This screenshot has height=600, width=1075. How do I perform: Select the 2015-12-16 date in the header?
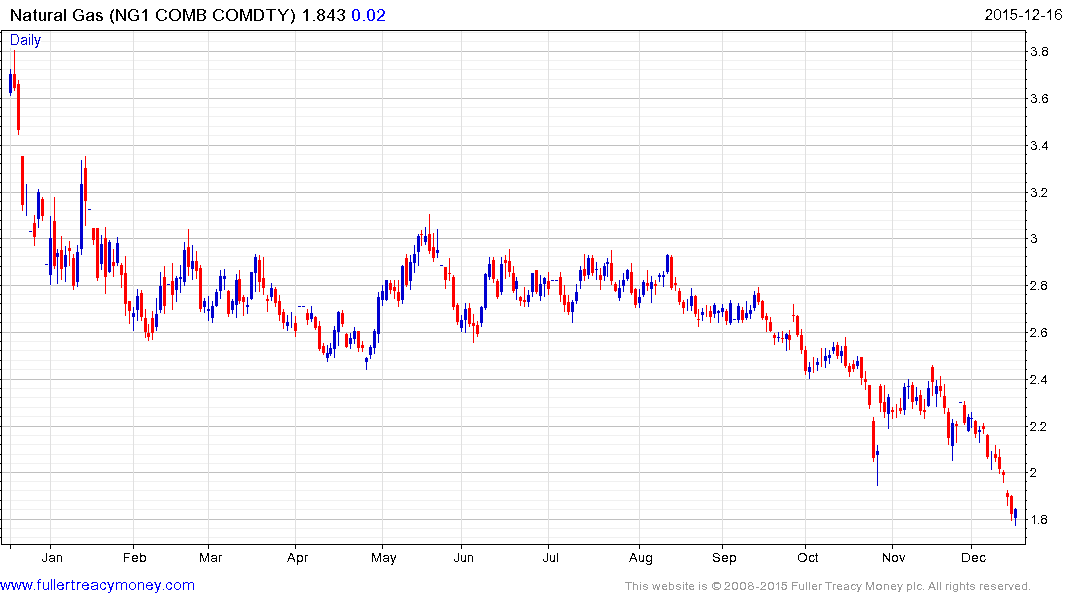[1024, 15]
